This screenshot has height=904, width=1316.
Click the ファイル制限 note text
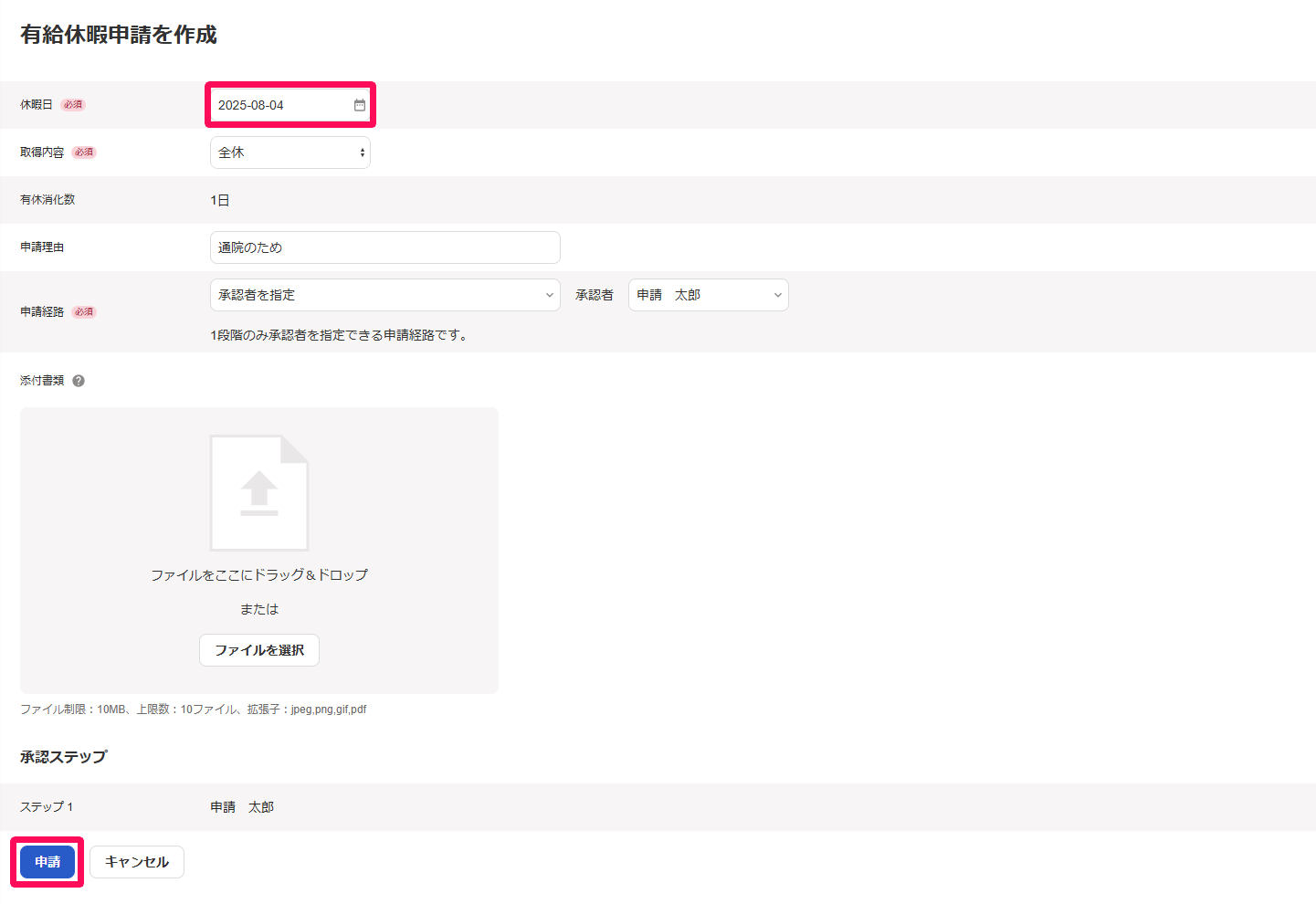[x=194, y=710]
